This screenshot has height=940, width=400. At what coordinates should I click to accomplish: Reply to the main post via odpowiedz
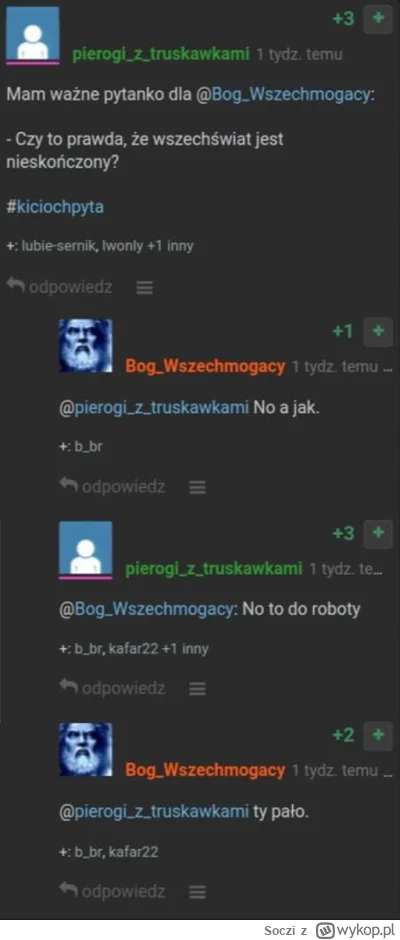point(59,287)
